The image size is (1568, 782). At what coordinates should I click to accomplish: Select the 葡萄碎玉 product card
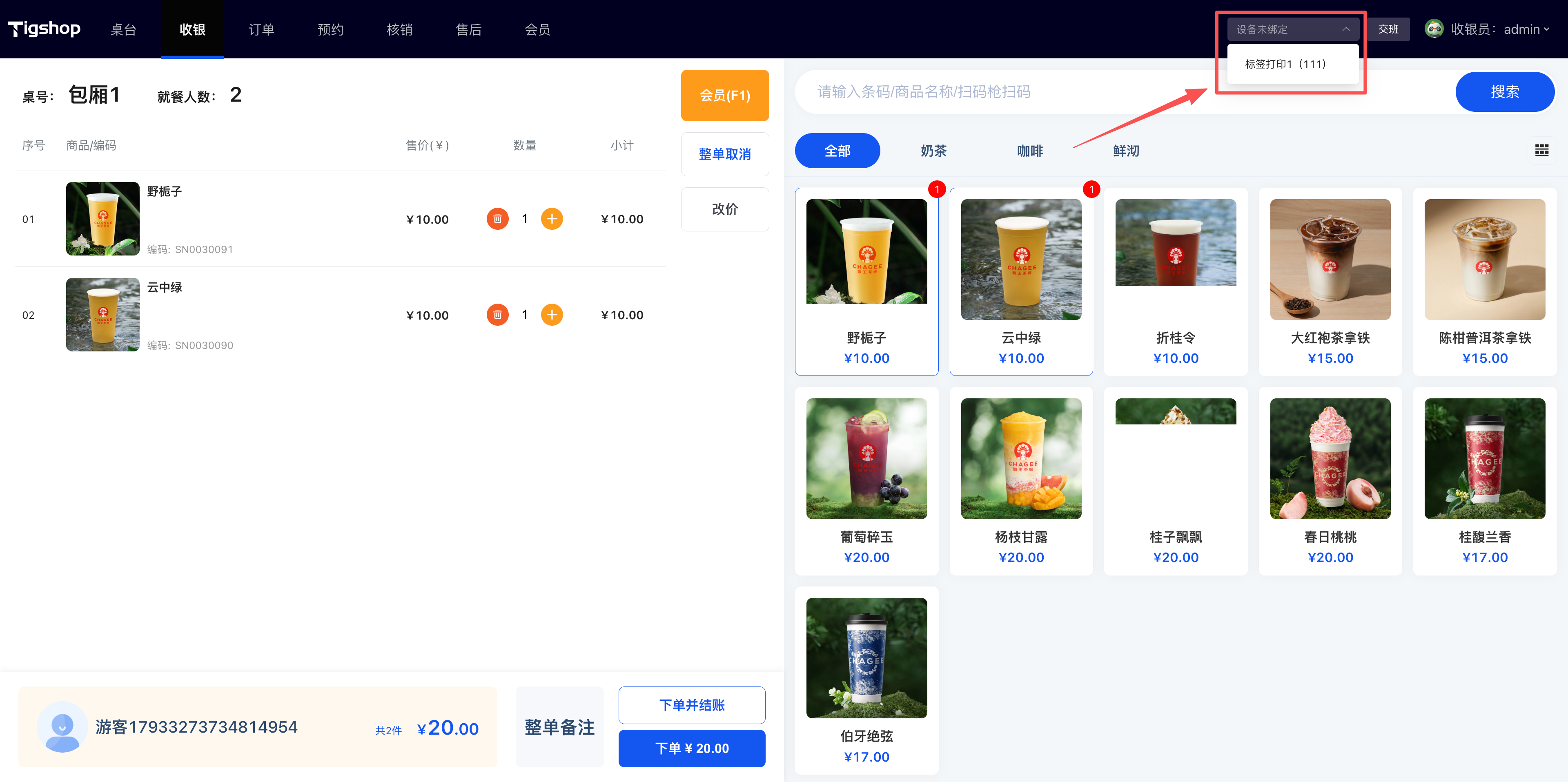tap(866, 481)
